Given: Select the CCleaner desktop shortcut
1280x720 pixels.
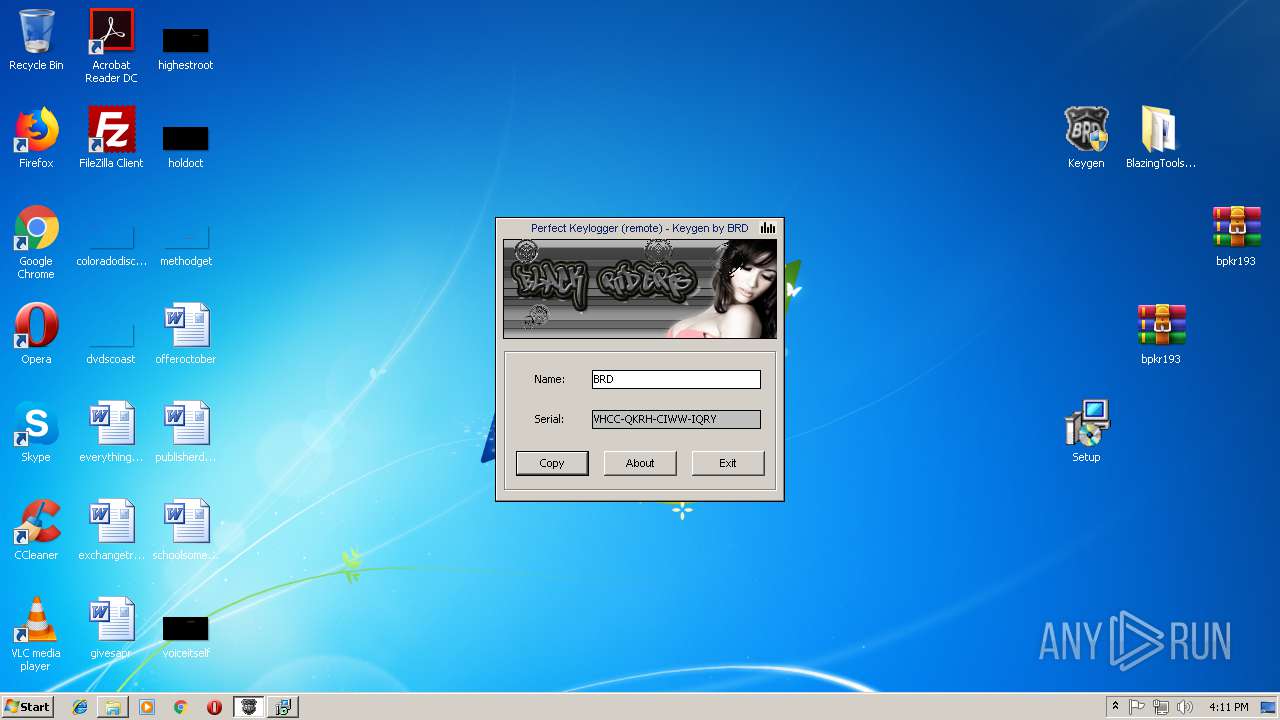Looking at the screenshot, I should (36, 530).
